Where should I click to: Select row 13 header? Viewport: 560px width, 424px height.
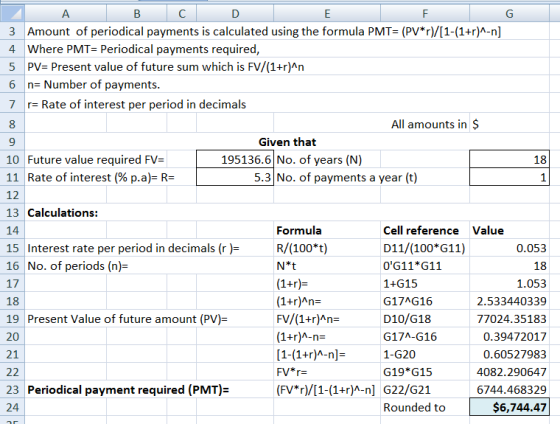[x=12, y=213]
